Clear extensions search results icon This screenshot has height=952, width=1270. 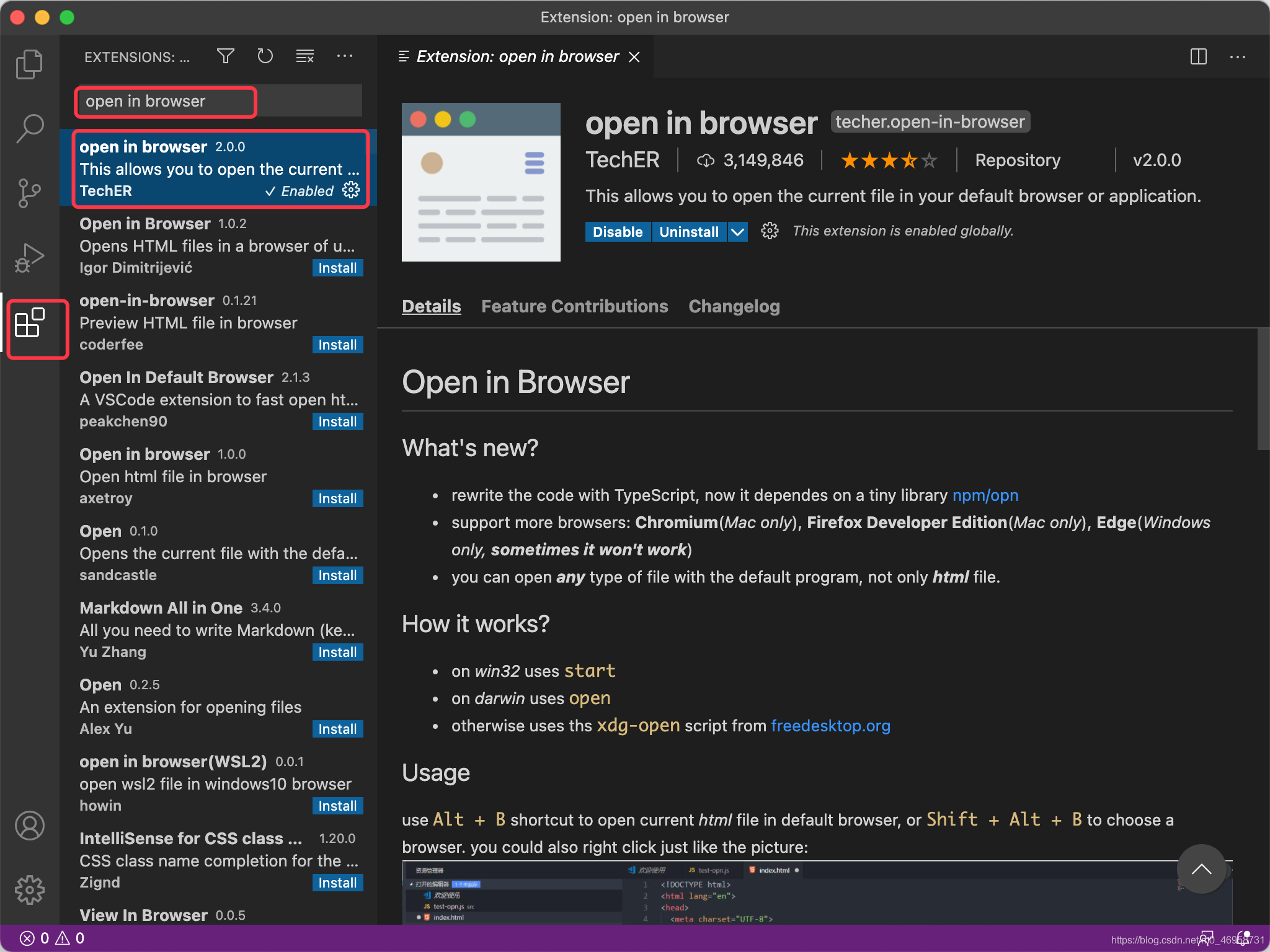pos(305,56)
